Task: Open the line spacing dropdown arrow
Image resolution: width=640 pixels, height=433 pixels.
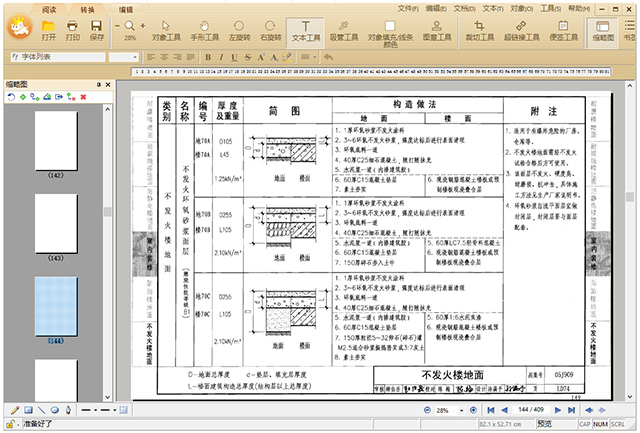Action: [x=315, y=57]
